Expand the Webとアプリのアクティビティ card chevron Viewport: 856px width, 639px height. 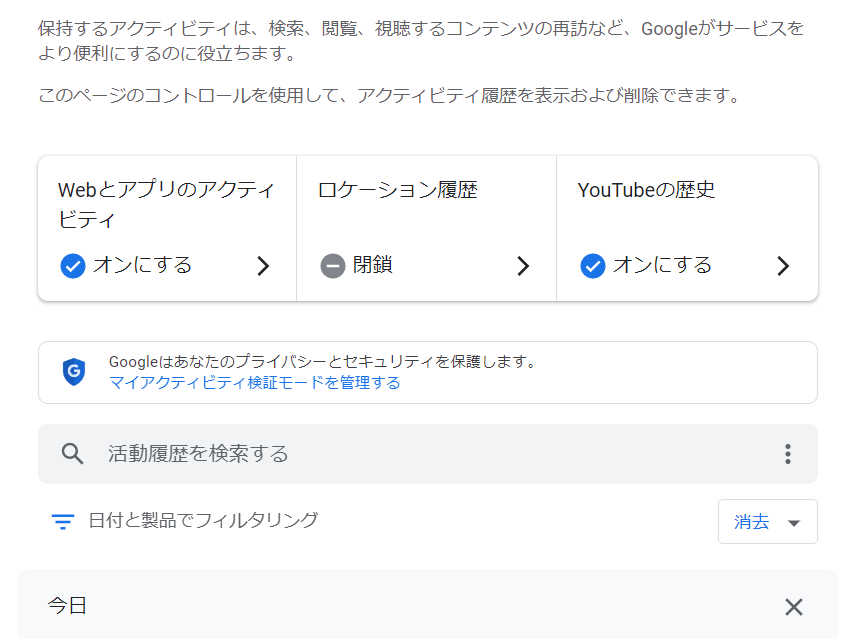pos(263,265)
